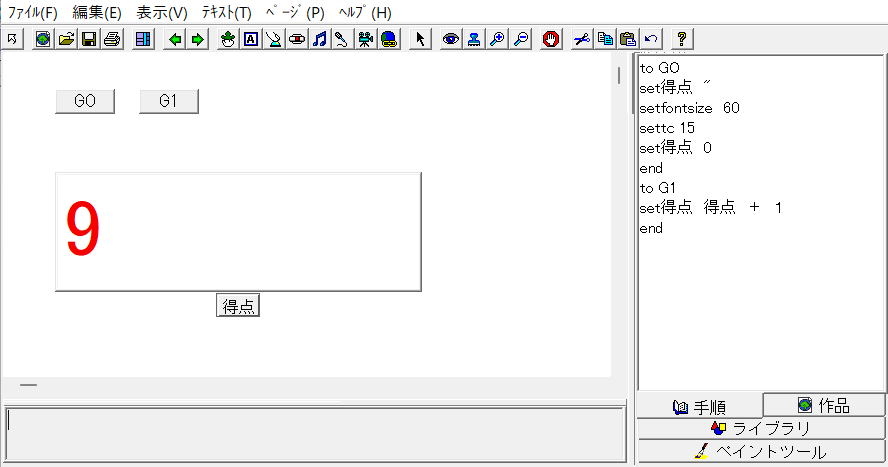Select the pointer arrow tool
The image size is (888, 467).
click(x=420, y=39)
